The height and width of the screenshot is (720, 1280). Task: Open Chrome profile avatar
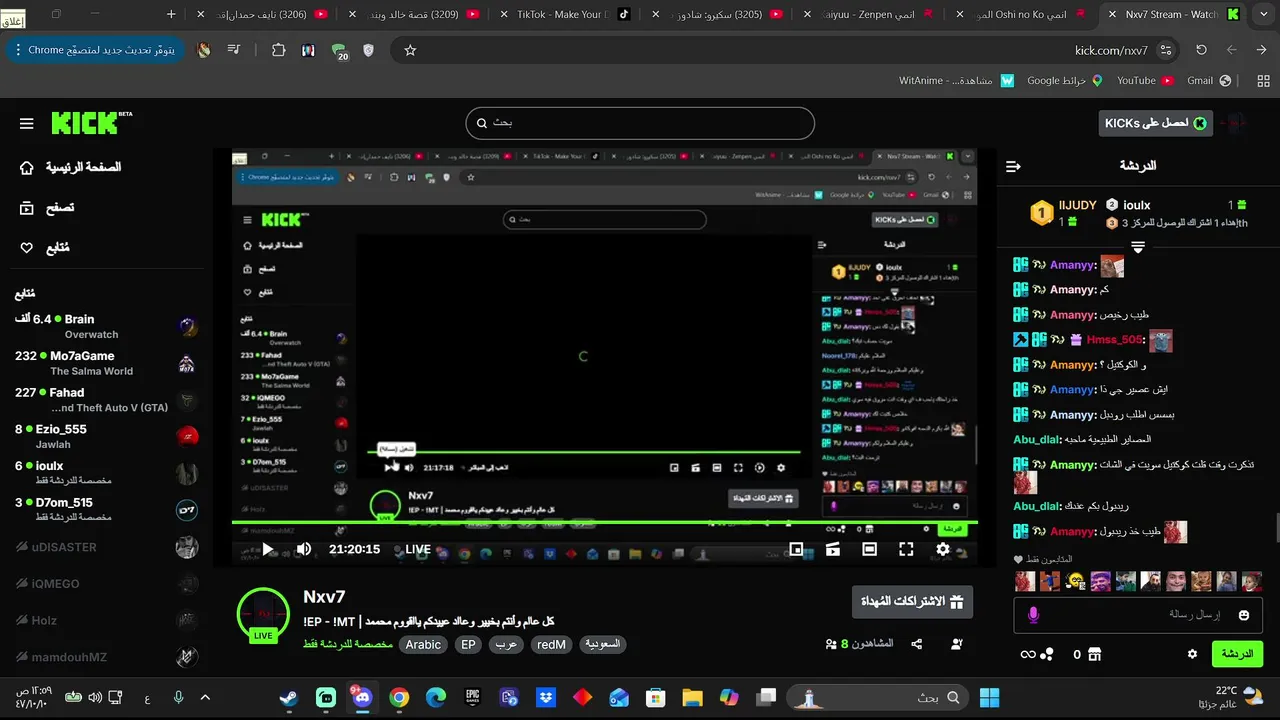(203, 50)
